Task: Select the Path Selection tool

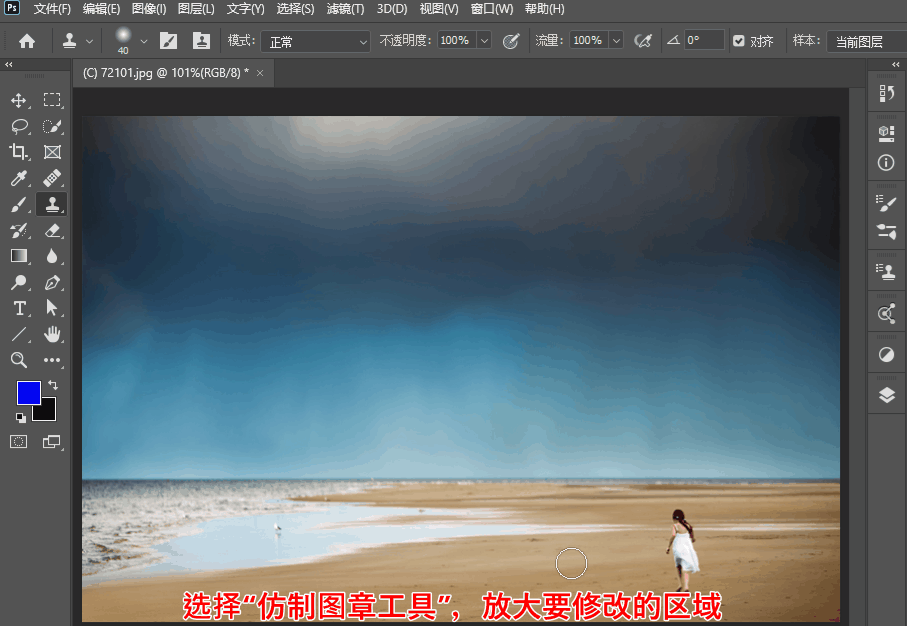Action: point(52,308)
